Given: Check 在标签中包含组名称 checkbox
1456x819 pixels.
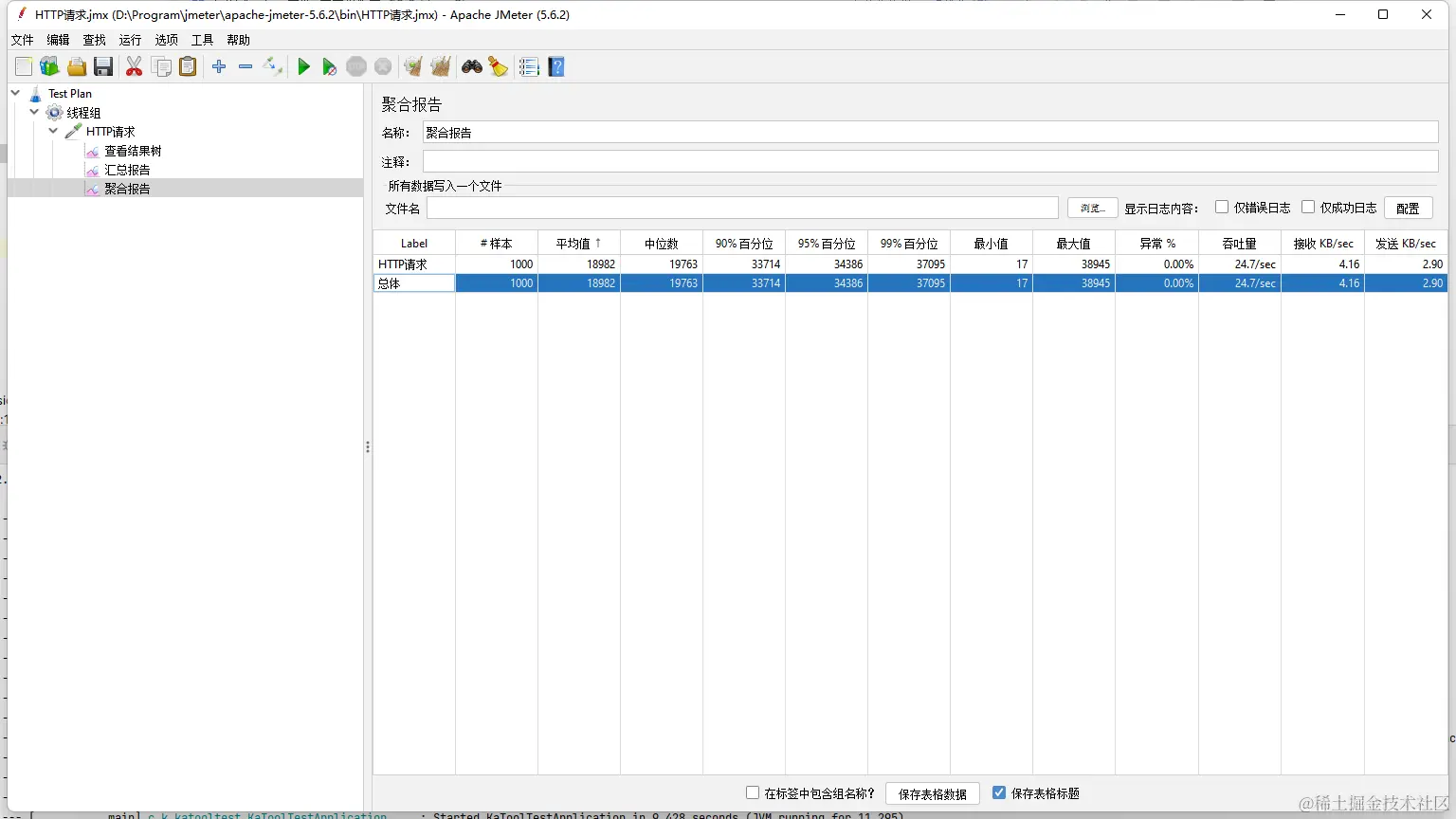Looking at the screenshot, I should point(753,792).
